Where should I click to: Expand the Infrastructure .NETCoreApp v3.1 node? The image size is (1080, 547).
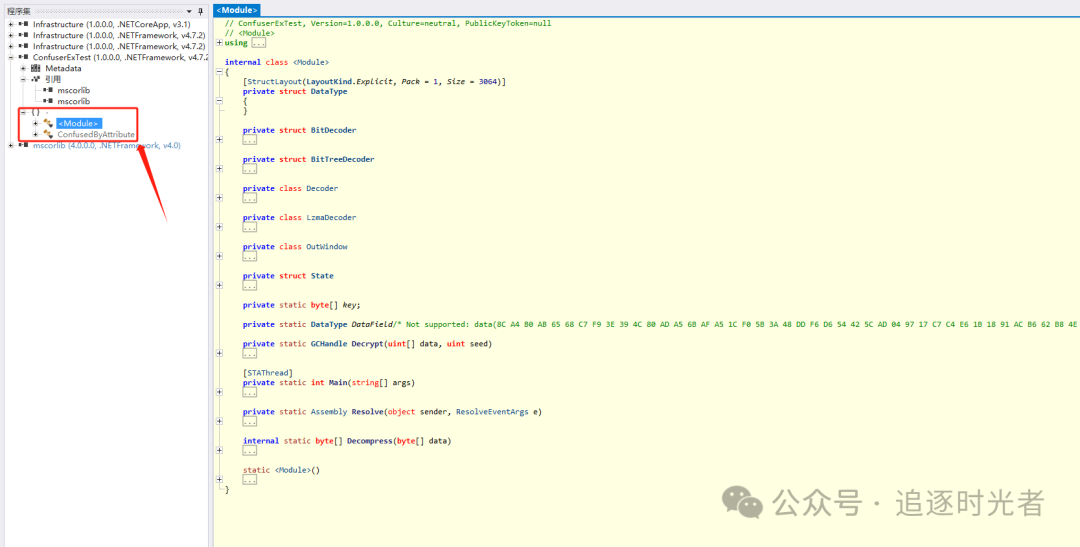(x=11, y=24)
